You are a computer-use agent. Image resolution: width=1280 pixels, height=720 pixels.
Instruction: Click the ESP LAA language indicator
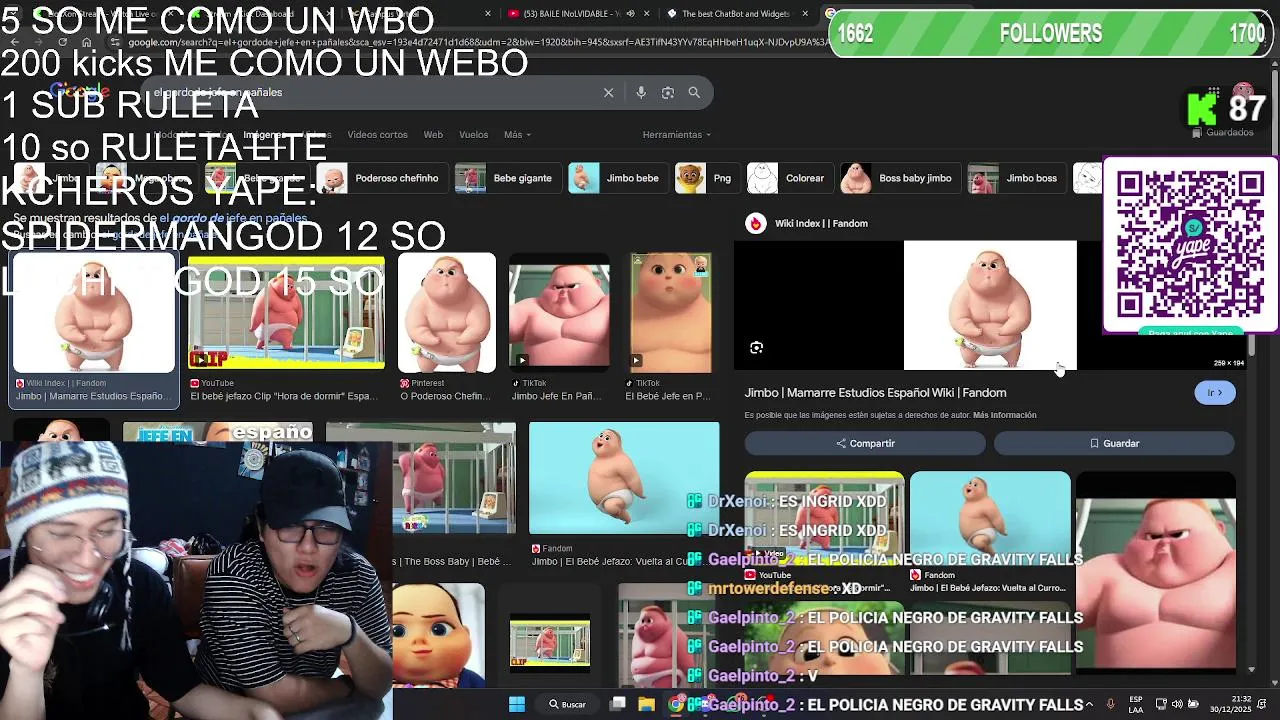(x=1136, y=704)
